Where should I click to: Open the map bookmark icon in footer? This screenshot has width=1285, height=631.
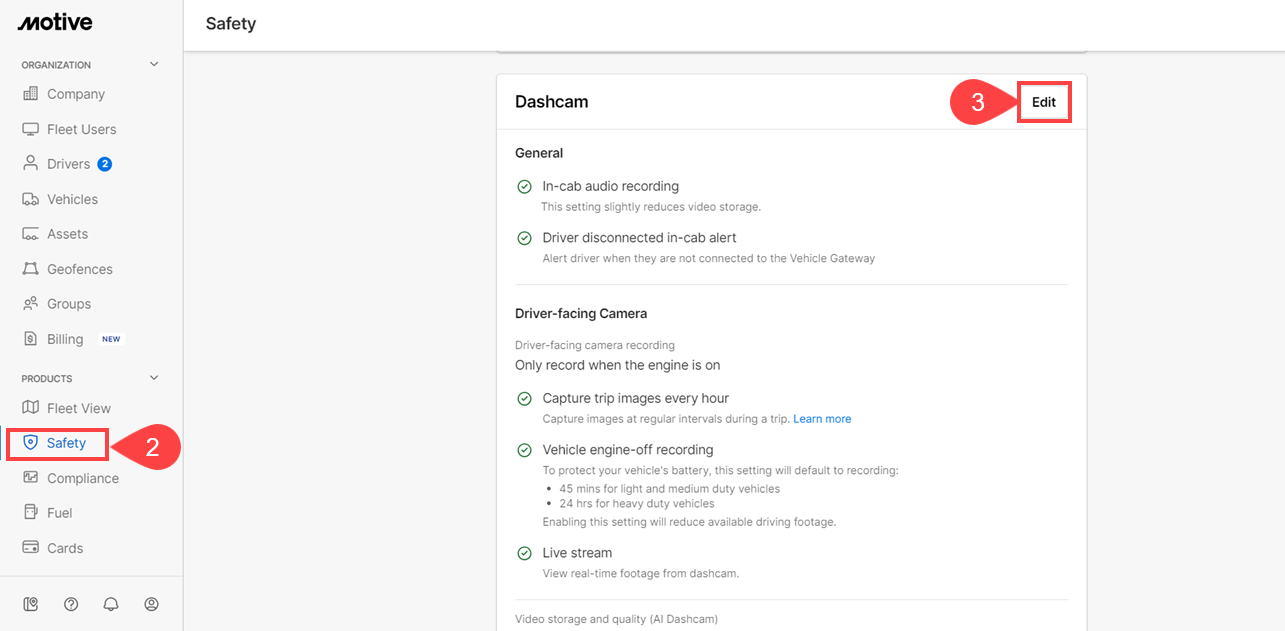(x=31, y=604)
